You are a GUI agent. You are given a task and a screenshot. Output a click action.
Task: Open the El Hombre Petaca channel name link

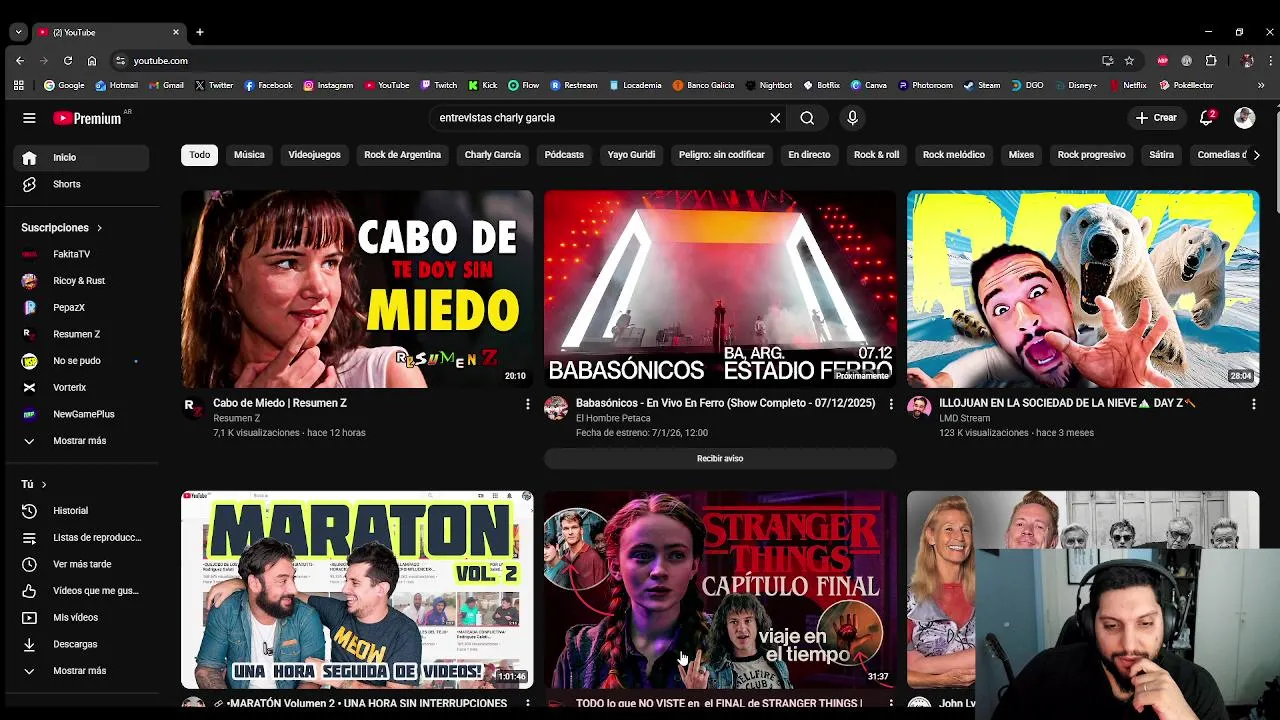(613, 418)
